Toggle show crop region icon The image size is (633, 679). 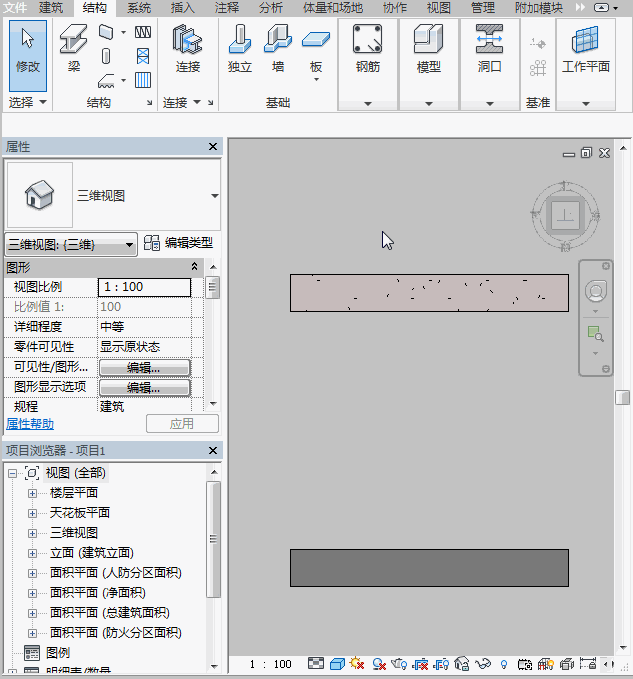click(x=441, y=663)
